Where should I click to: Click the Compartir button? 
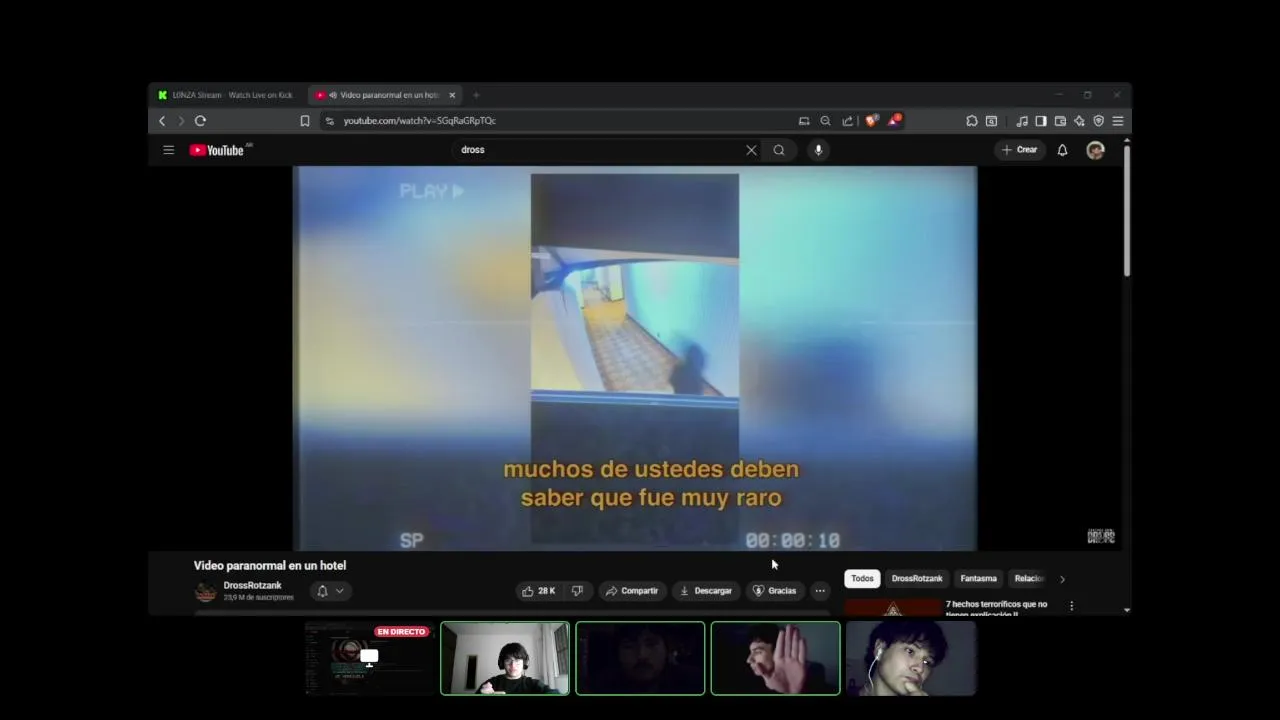click(x=632, y=591)
